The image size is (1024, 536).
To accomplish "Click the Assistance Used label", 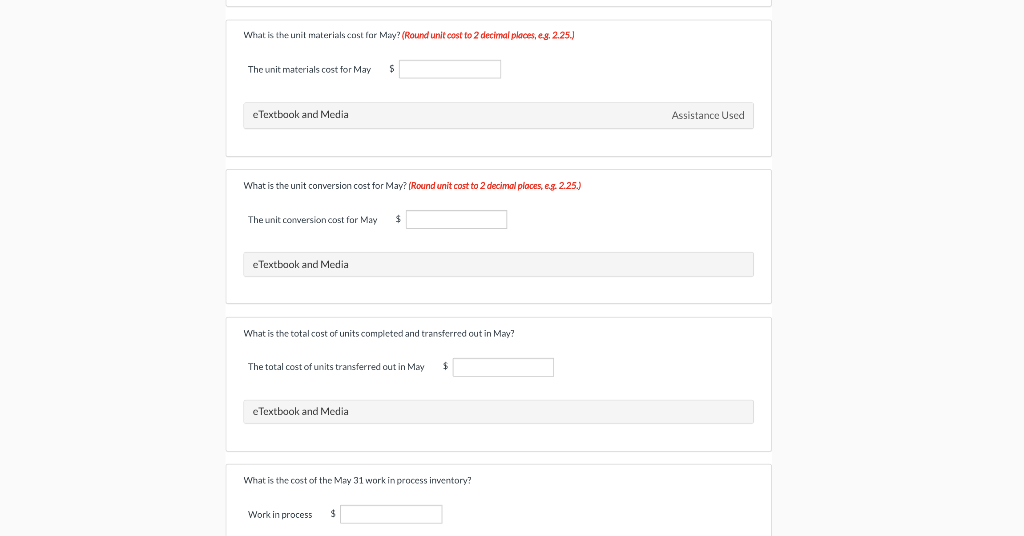I will 708,116.
